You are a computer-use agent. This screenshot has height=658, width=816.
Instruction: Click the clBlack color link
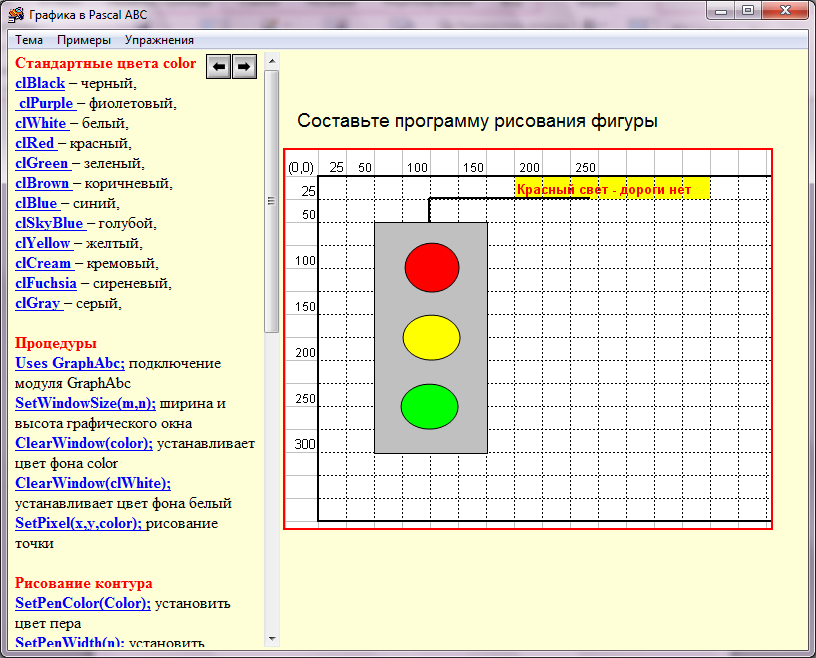pyautogui.click(x=40, y=84)
